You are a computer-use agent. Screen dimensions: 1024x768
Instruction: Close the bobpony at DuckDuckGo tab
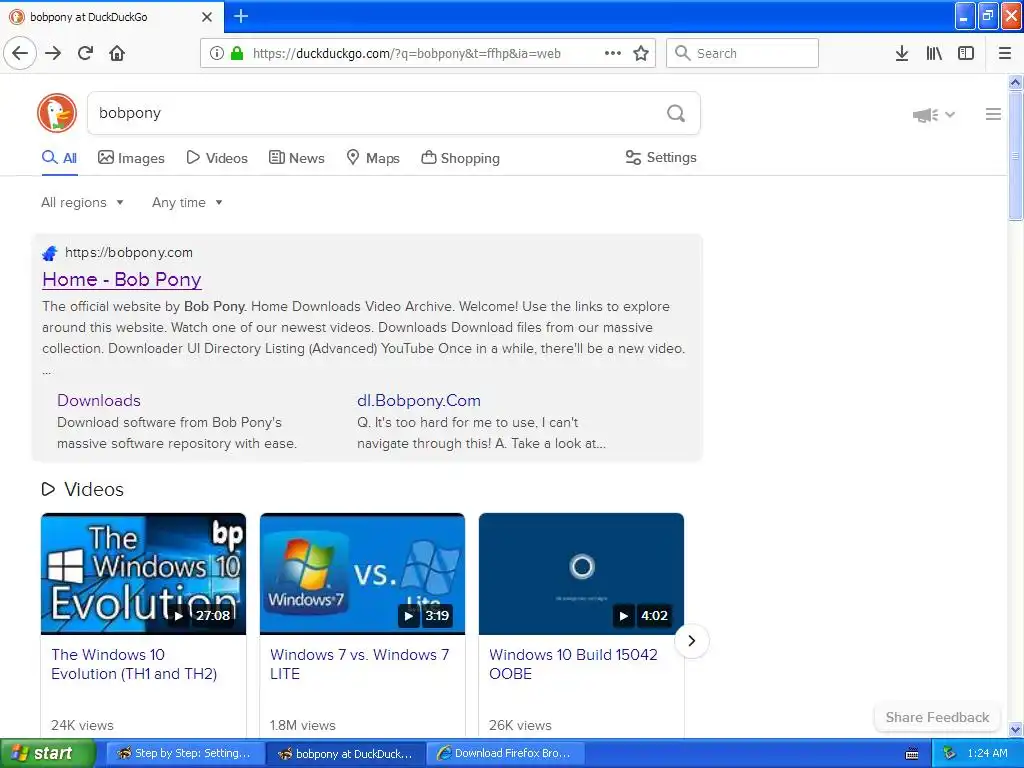207,17
